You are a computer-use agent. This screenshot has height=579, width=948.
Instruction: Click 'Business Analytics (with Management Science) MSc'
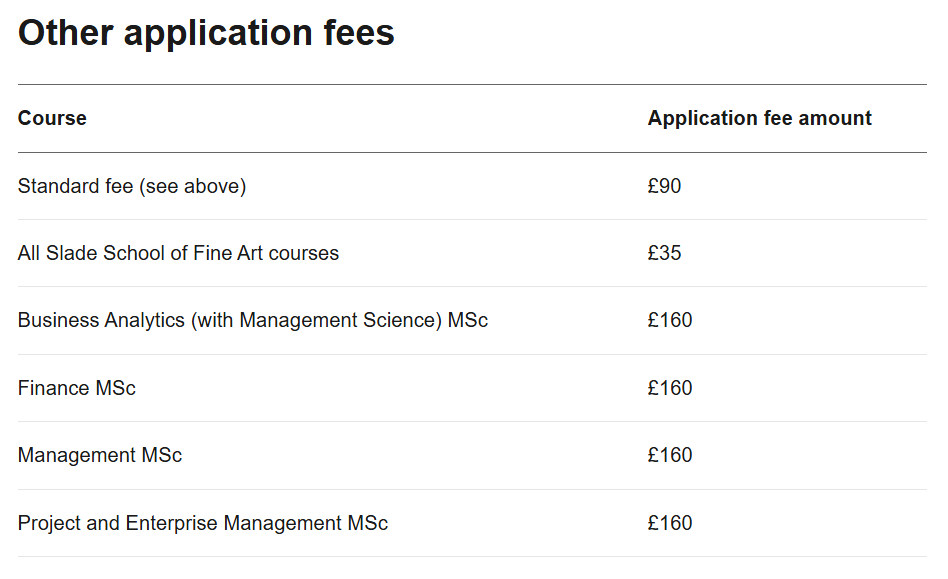[253, 321]
